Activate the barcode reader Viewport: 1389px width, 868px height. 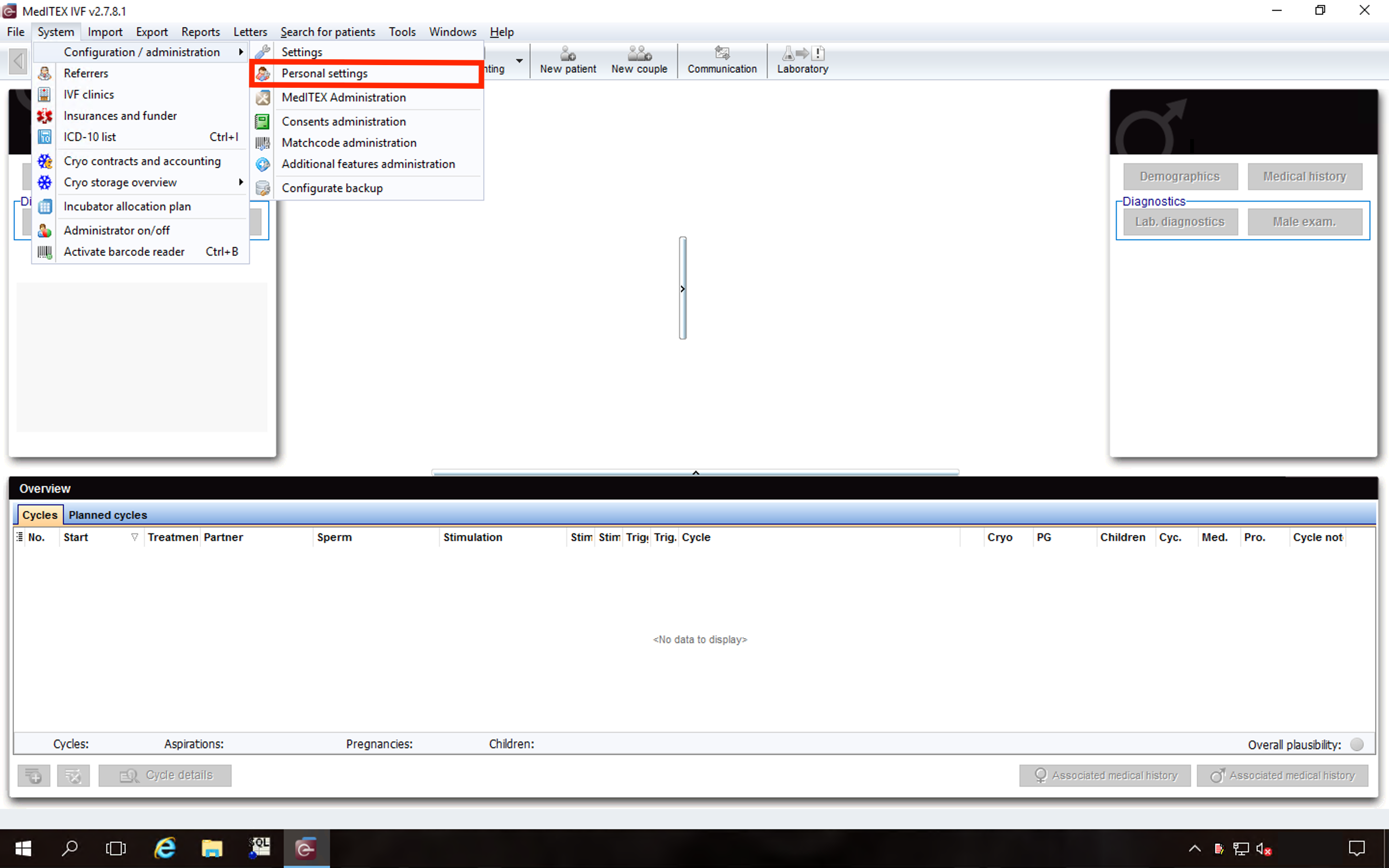click(123, 251)
